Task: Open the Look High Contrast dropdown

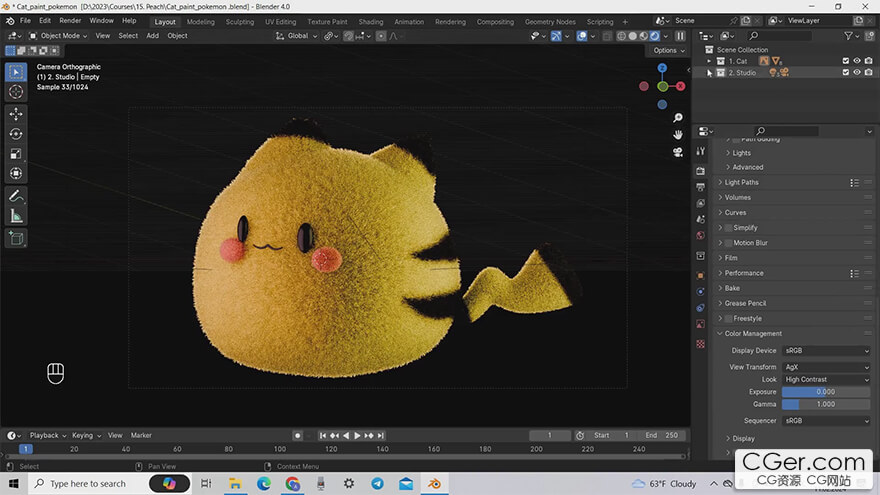Action: (826, 379)
